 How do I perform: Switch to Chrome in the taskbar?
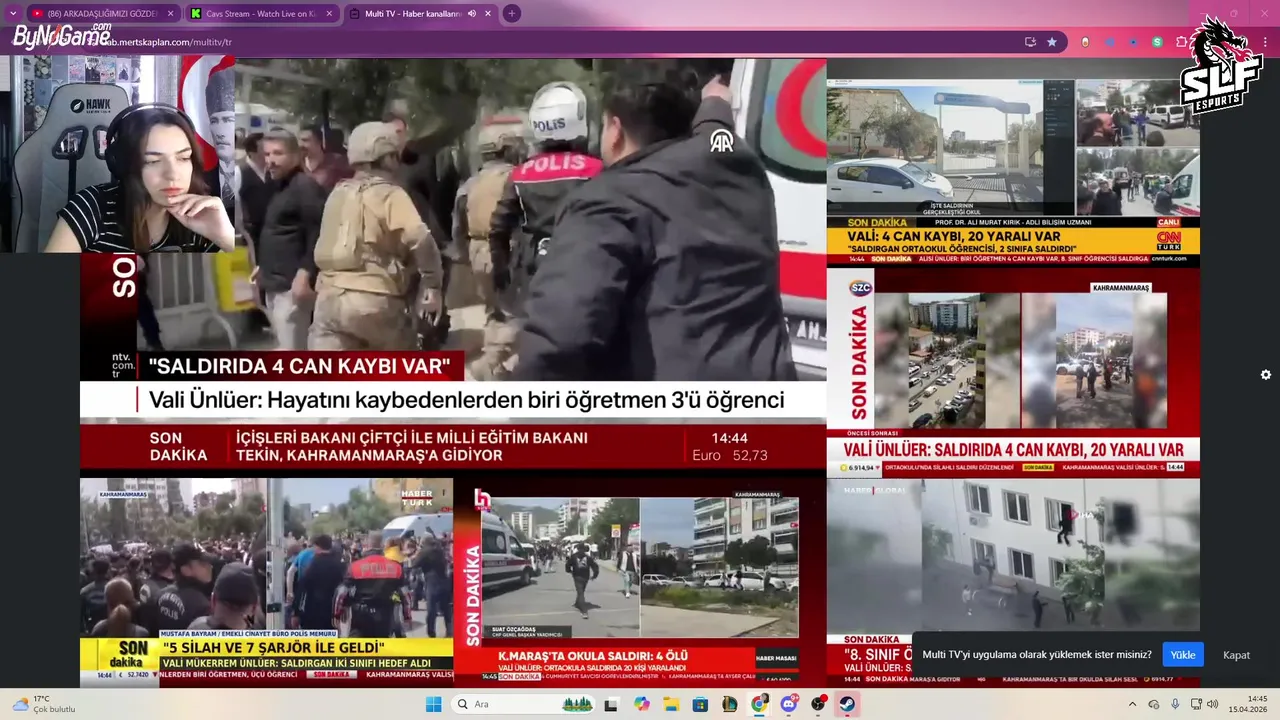pos(760,704)
